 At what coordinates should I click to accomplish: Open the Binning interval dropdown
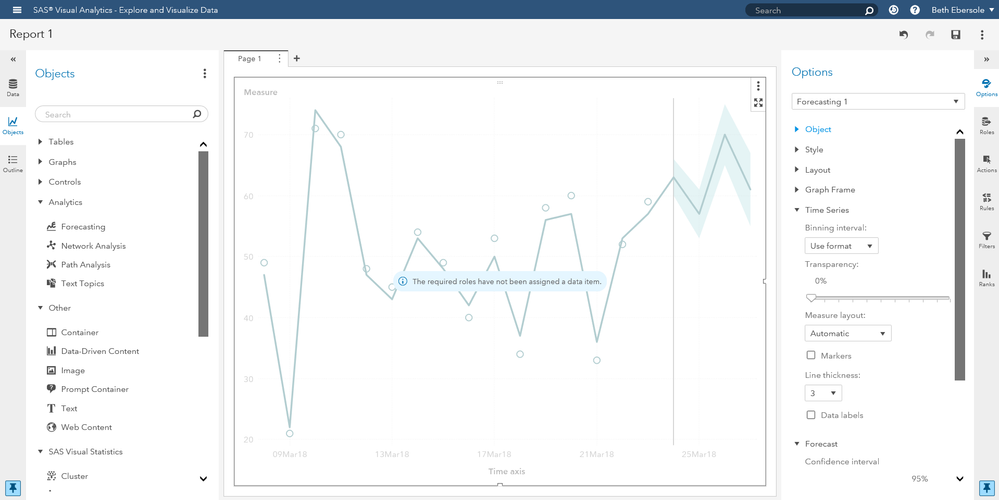pyautogui.click(x=841, y=246)
